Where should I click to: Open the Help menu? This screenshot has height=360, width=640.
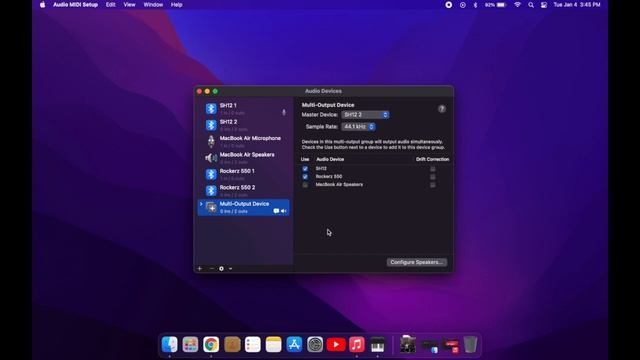(176, 5)
